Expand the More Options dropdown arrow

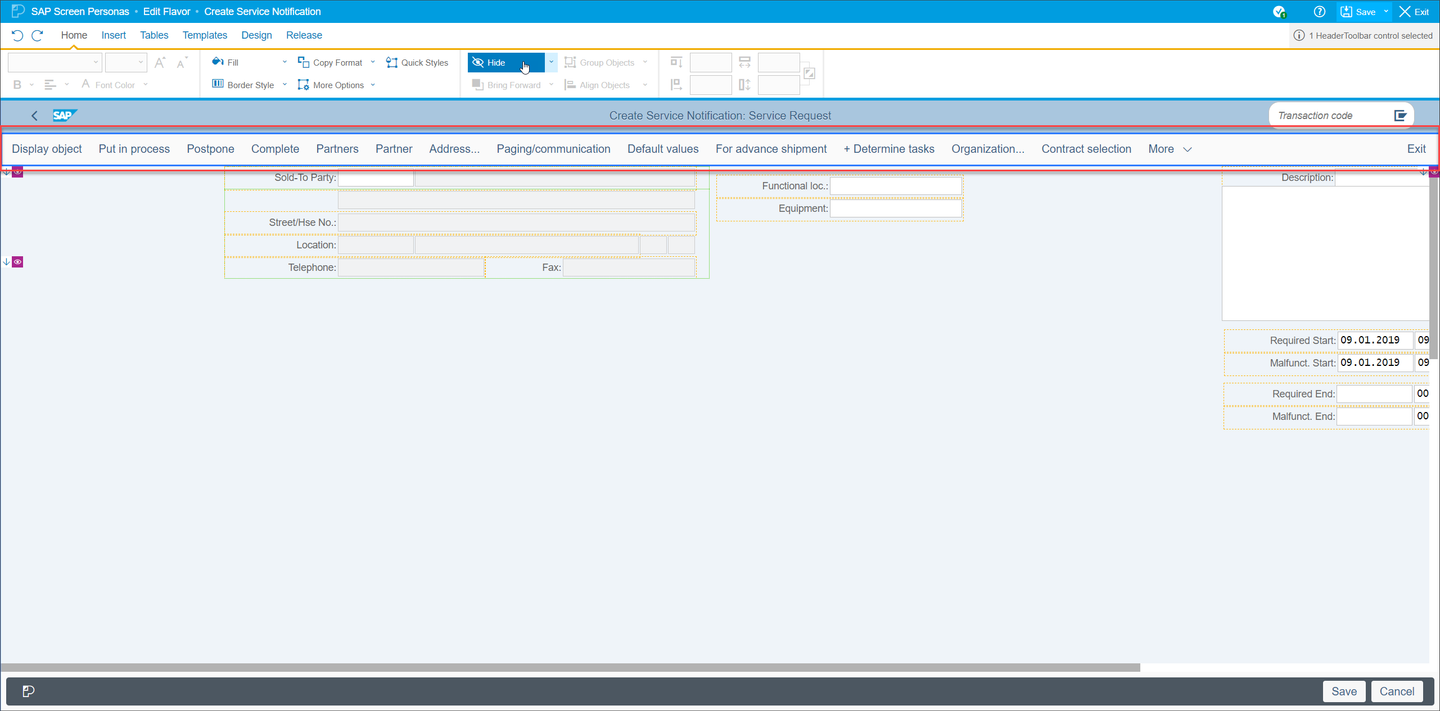(x=373, y=85)
